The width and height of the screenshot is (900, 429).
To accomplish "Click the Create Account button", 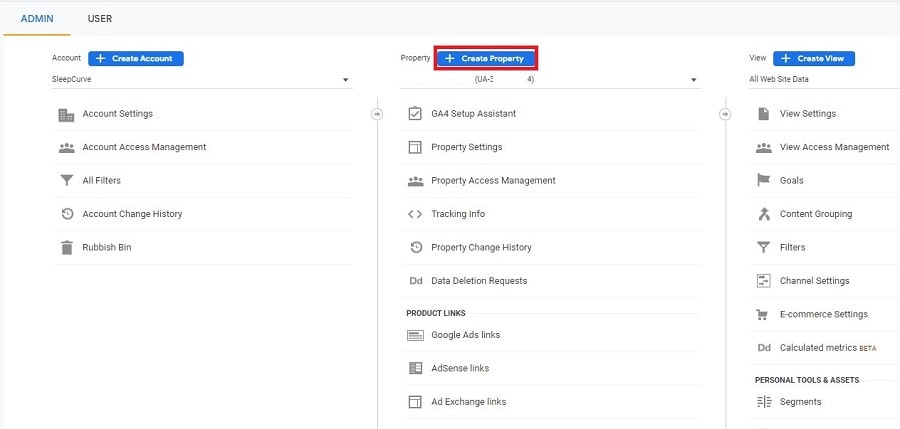I will click(136, 59).
